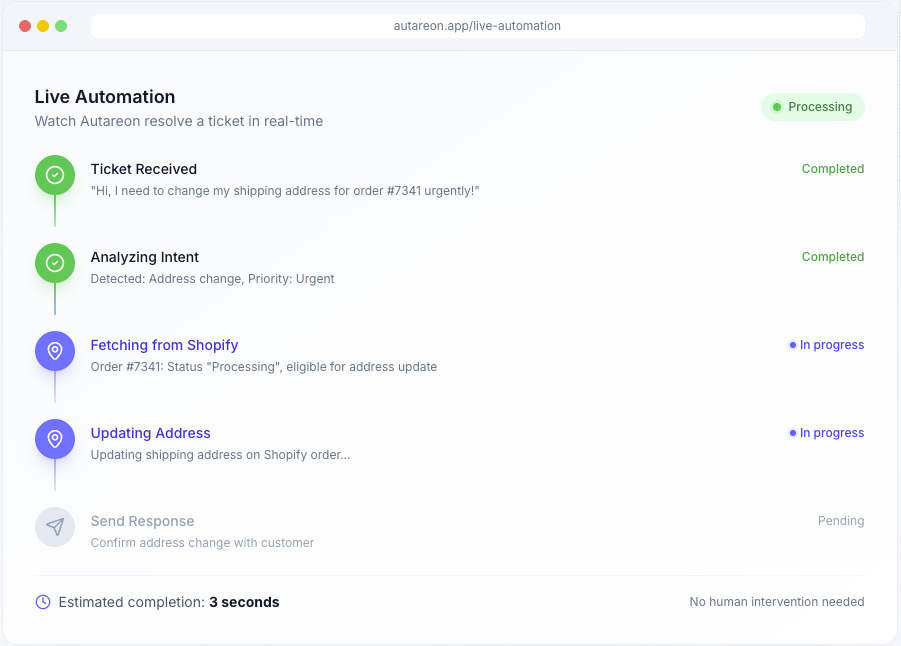This screenshot has height=646, width=901.
Task: Click the Ticket Received checkmark icon
Action: click(x=55, y=174)
